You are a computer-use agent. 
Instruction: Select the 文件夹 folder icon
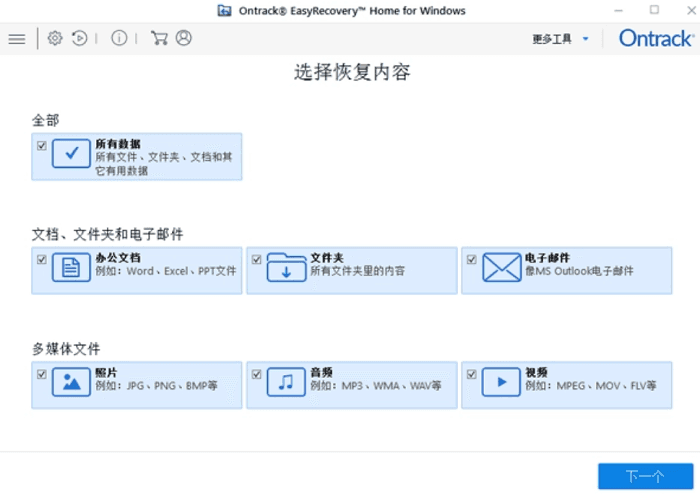tap(286, 267)
